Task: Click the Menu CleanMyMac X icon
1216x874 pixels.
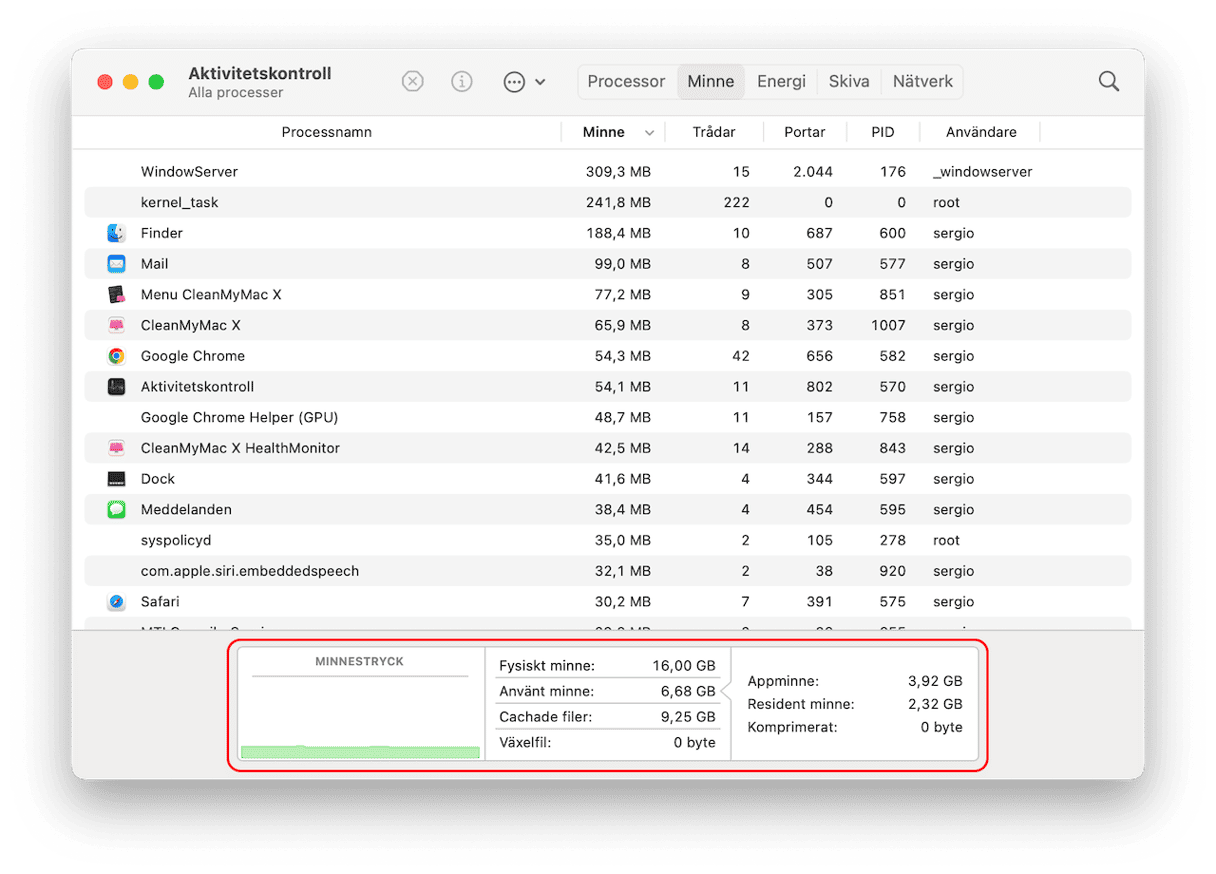Action: tap(116, 295)
